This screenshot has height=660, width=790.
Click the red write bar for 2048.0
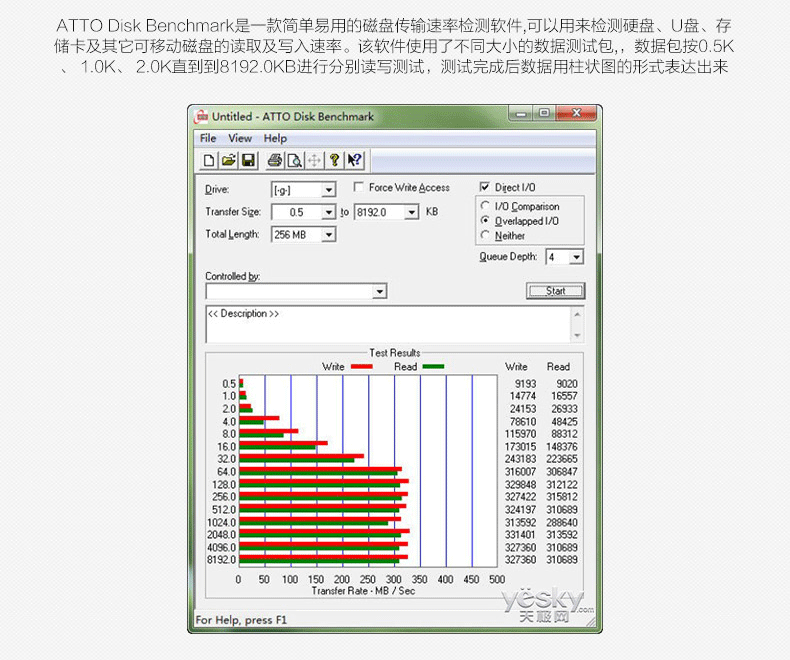click(324, 531)
